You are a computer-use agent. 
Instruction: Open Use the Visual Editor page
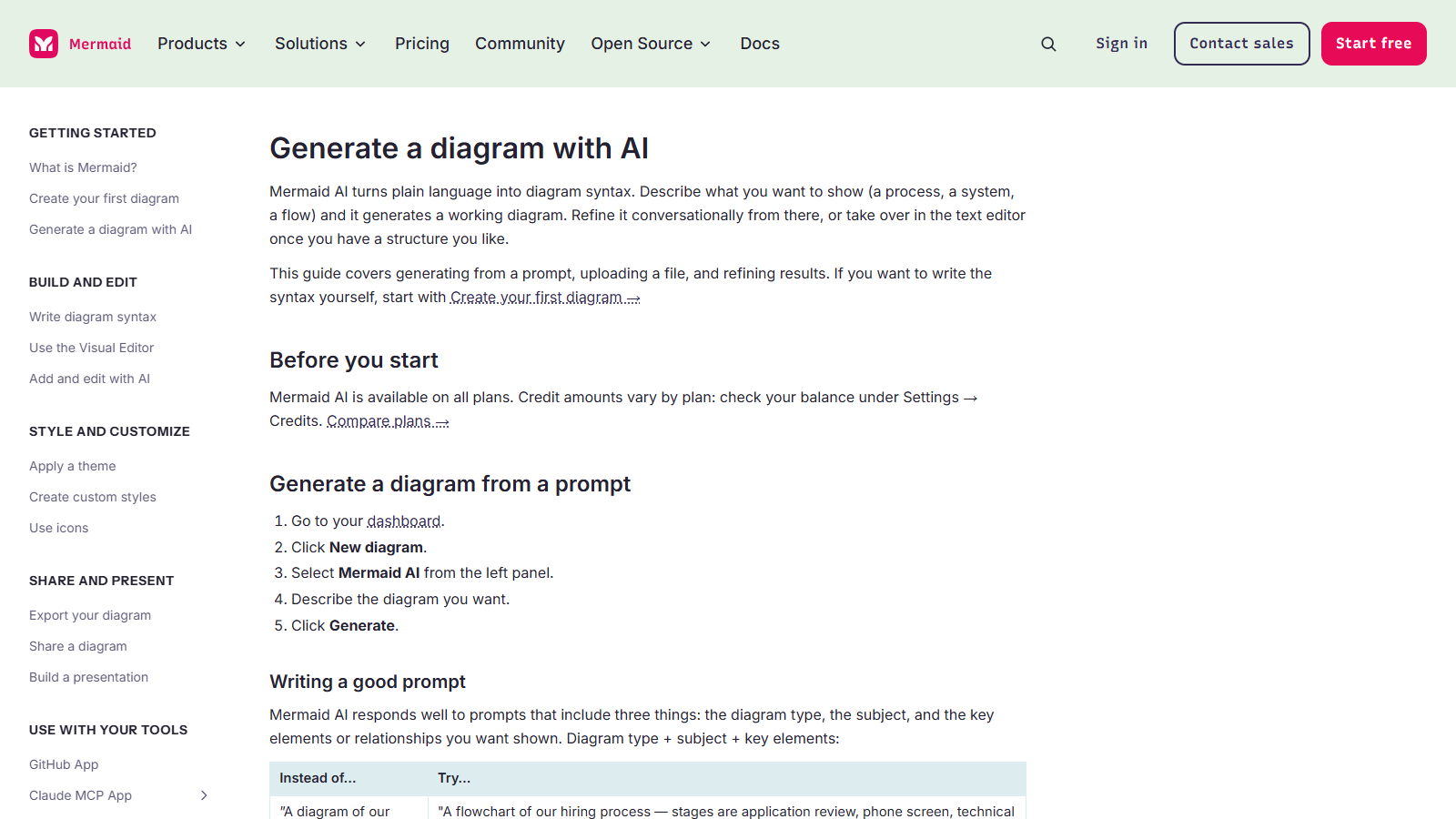coord(91,348)
